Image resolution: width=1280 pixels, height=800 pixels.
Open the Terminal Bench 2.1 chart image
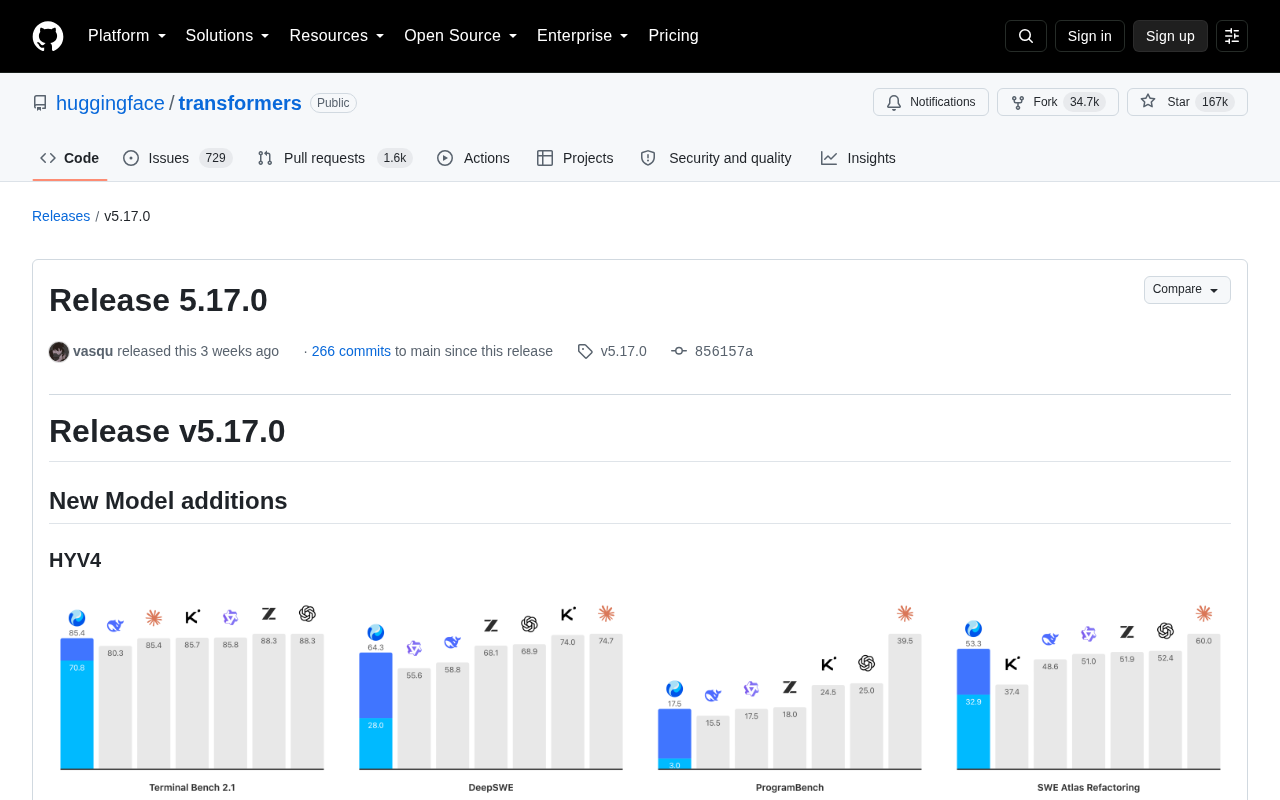(192, 700)
